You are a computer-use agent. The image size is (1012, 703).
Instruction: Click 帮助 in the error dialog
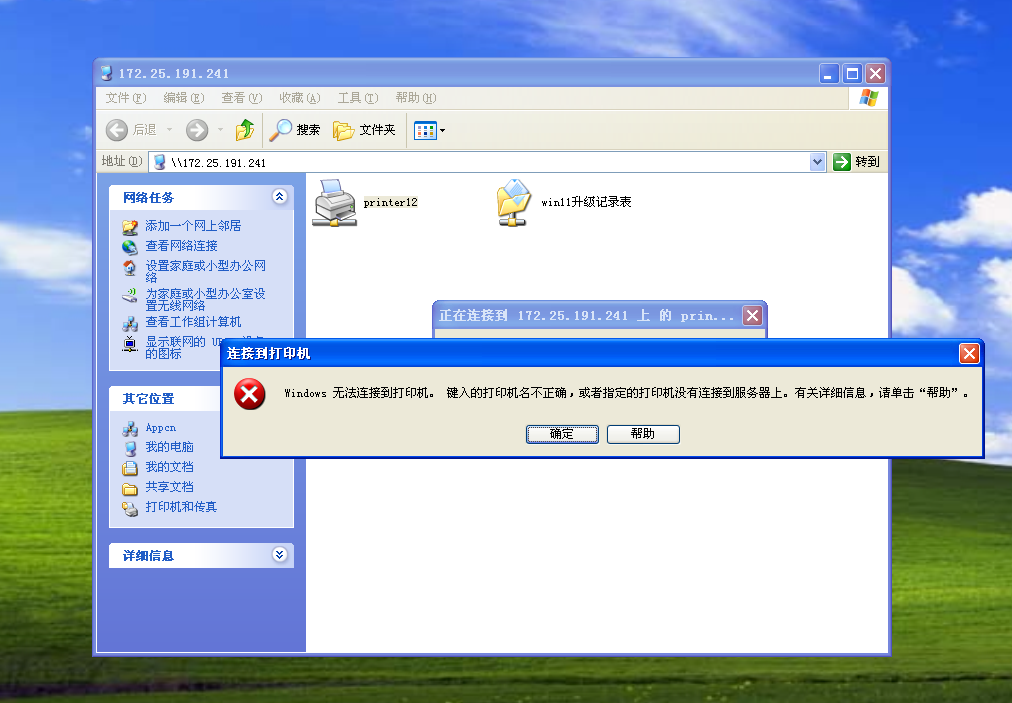[x=643, y=434]
